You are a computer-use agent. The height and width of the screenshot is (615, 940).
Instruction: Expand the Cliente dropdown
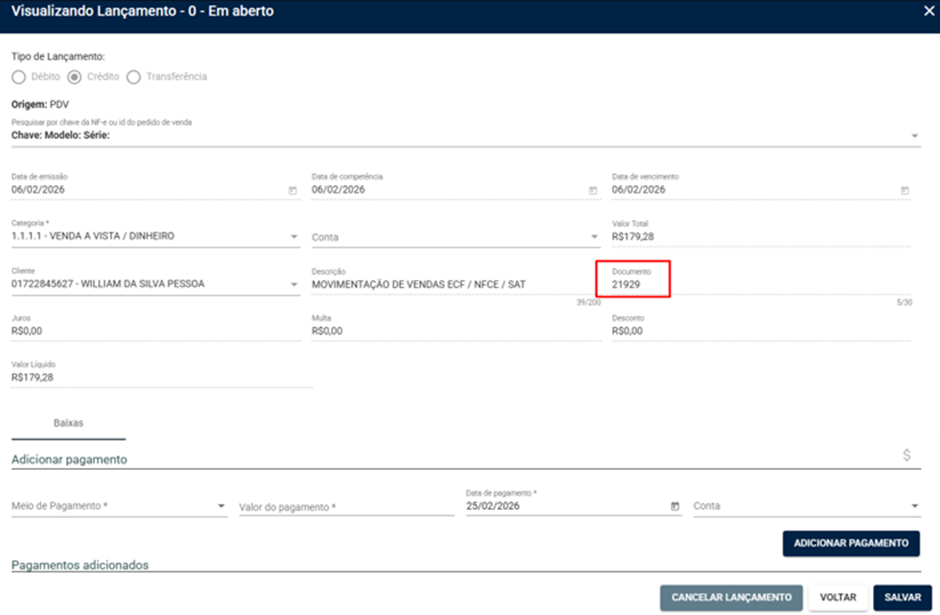[294, 284]
